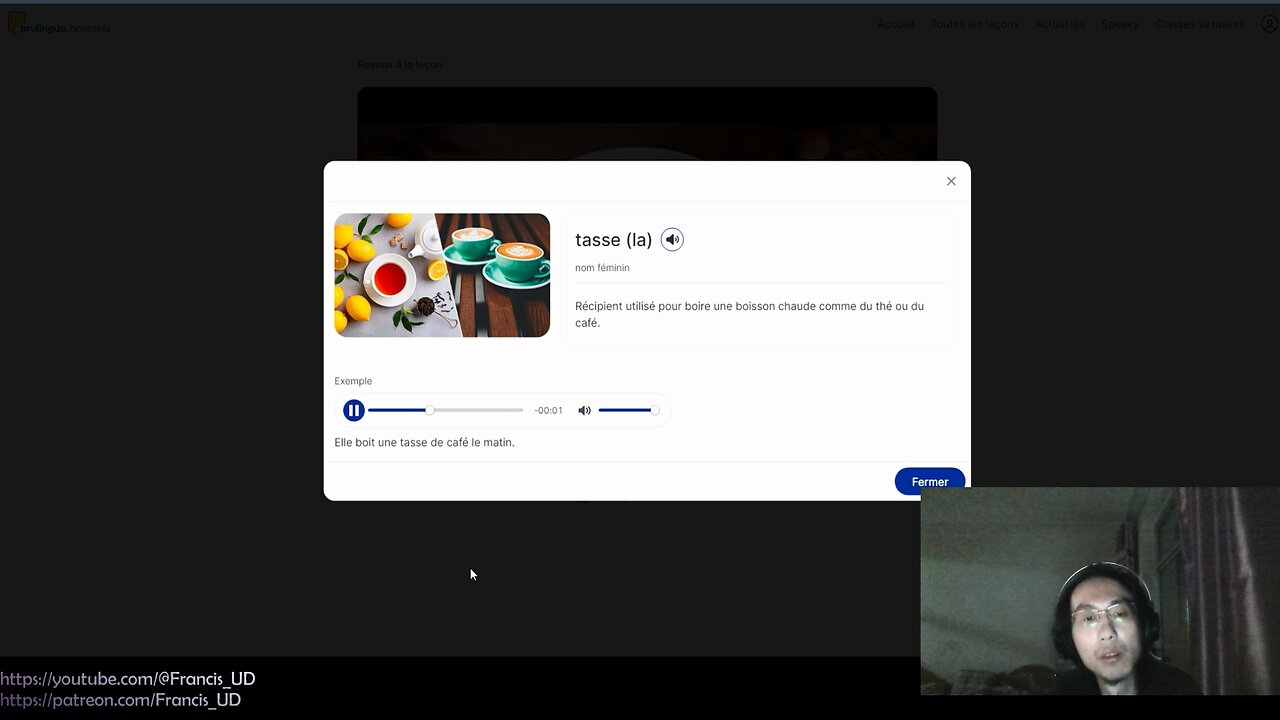Click the Brulingua logo
The height and width of the screenshot is (720, 1280).
[58, 24]
